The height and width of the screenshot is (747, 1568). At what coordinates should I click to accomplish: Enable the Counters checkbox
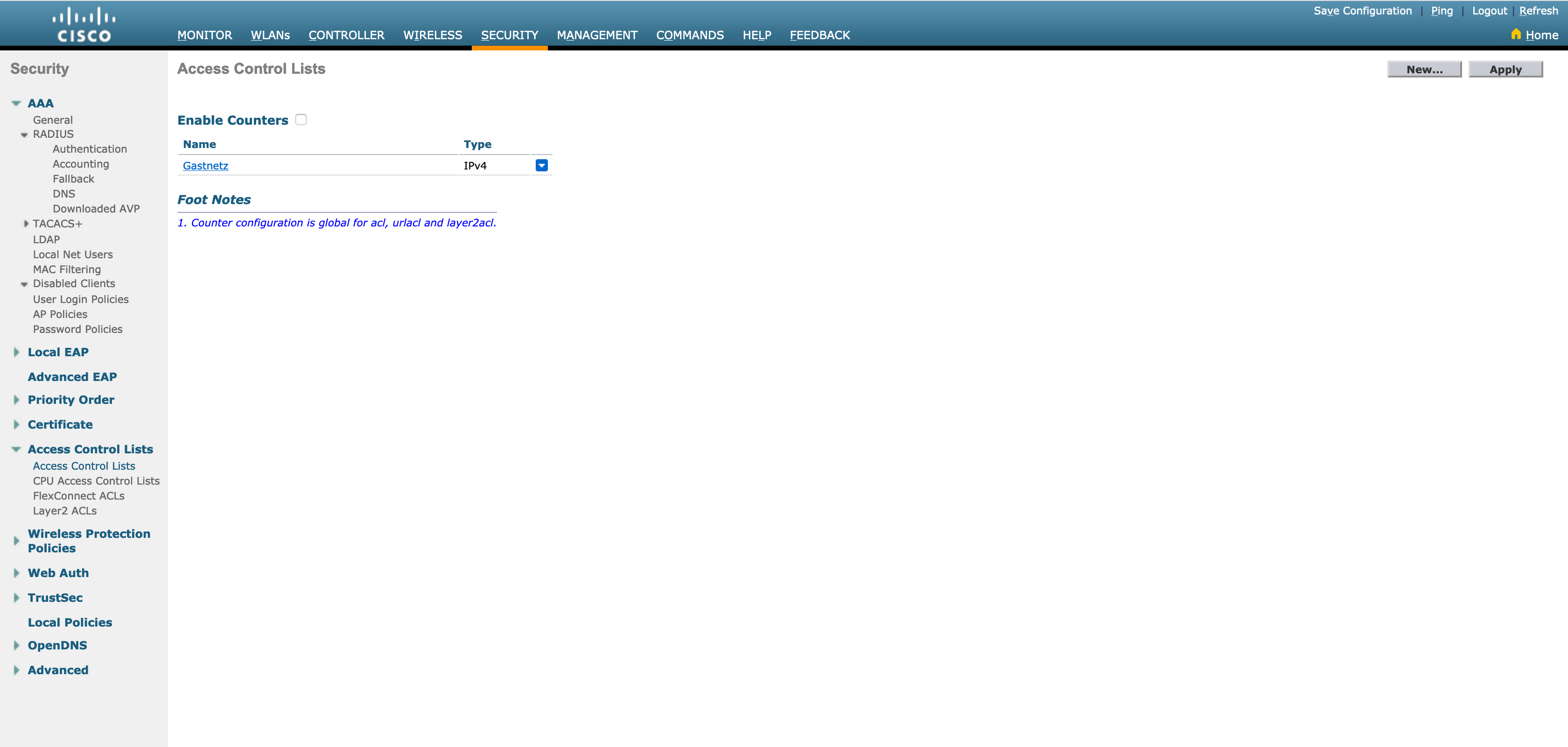pos(301,120)
